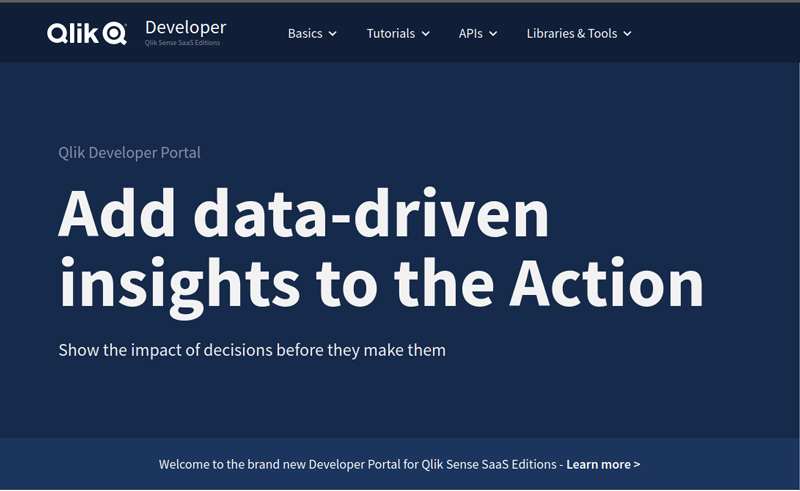This screenshot has width=800, height=491.
Task: Expand the chevron next to Libraries & Tools
Action: click(x=628, y=34)
